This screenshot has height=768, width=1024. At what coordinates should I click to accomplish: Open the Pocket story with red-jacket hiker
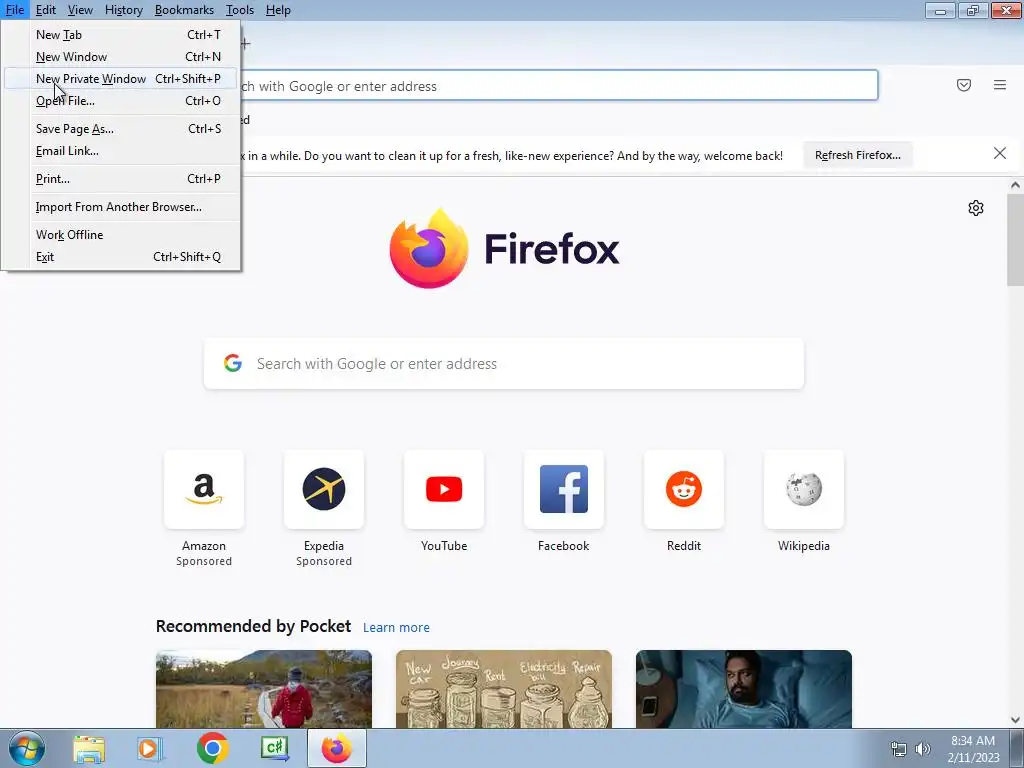coord(264,688)
